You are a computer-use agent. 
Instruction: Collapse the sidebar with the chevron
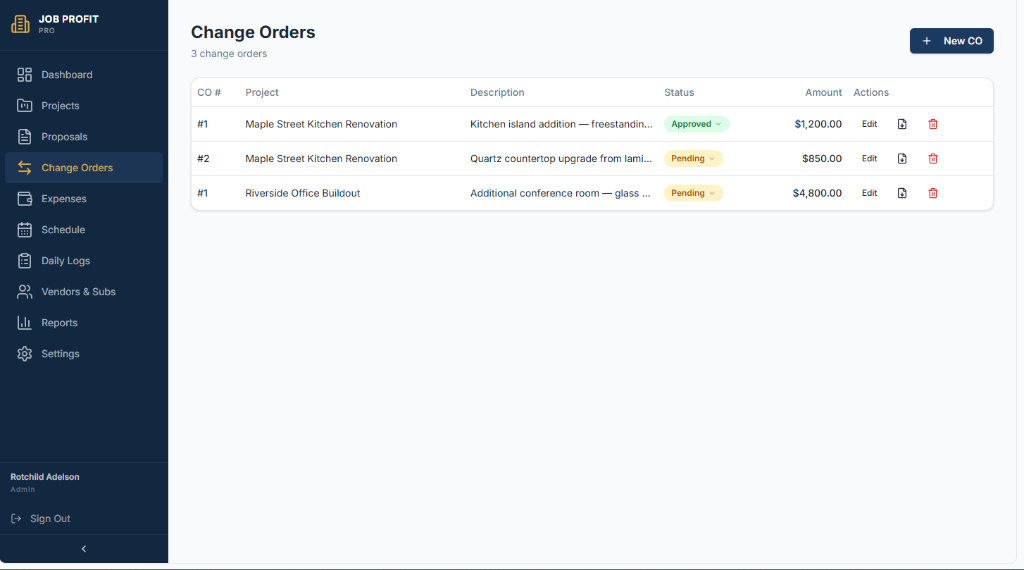pyautogui.click(x=84, y=549)
